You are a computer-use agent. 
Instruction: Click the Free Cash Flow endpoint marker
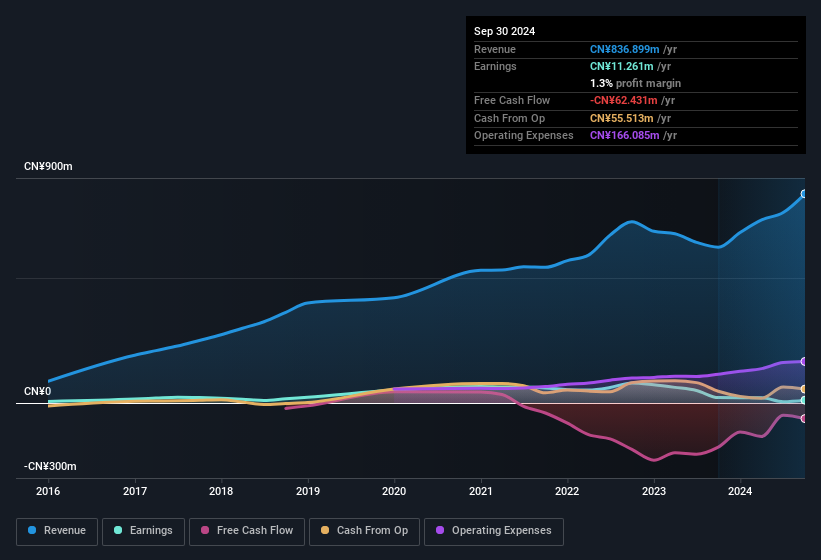pyautogui.click(x=804, y=419)
